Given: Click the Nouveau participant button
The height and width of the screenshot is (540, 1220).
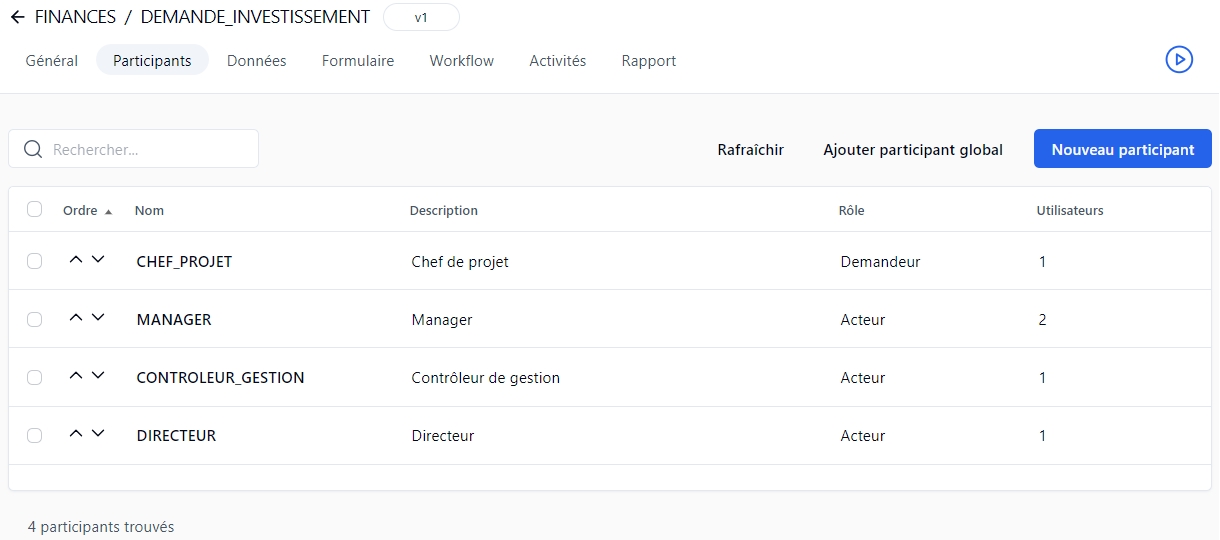Looking at the screenshot, I should click(1122, 149).
